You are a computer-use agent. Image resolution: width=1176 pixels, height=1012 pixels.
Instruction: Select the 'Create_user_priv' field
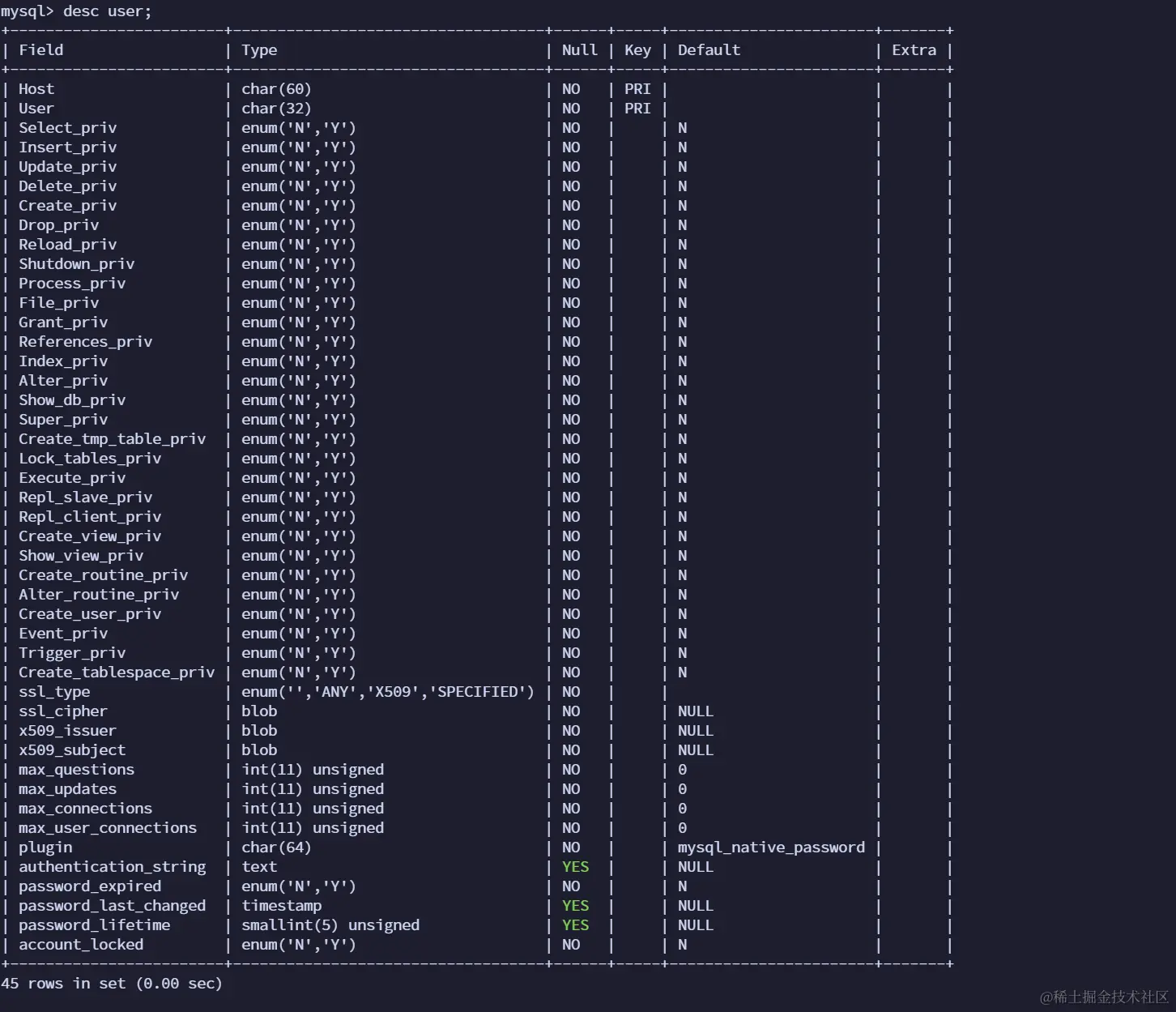coord(90,614)
